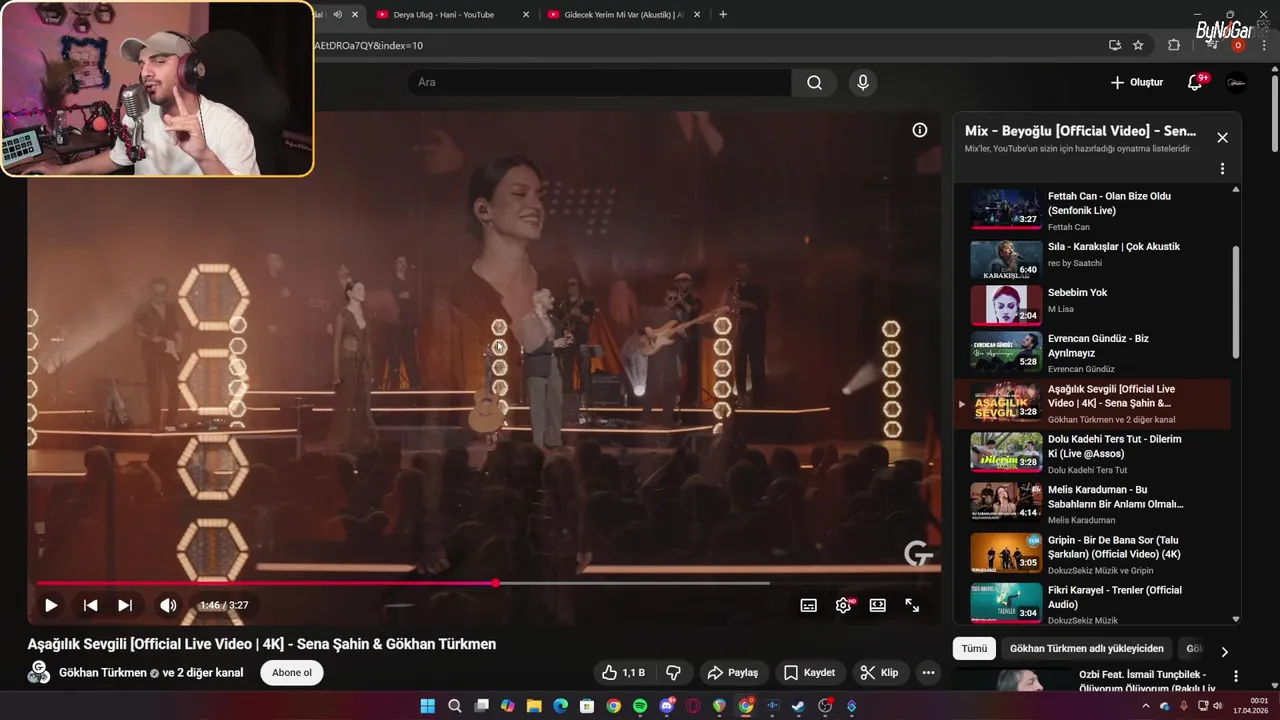Screen dimensions: 1280x720
Task: Open browser extensions puzzle icon
Action: click(x=1174, y=45)
